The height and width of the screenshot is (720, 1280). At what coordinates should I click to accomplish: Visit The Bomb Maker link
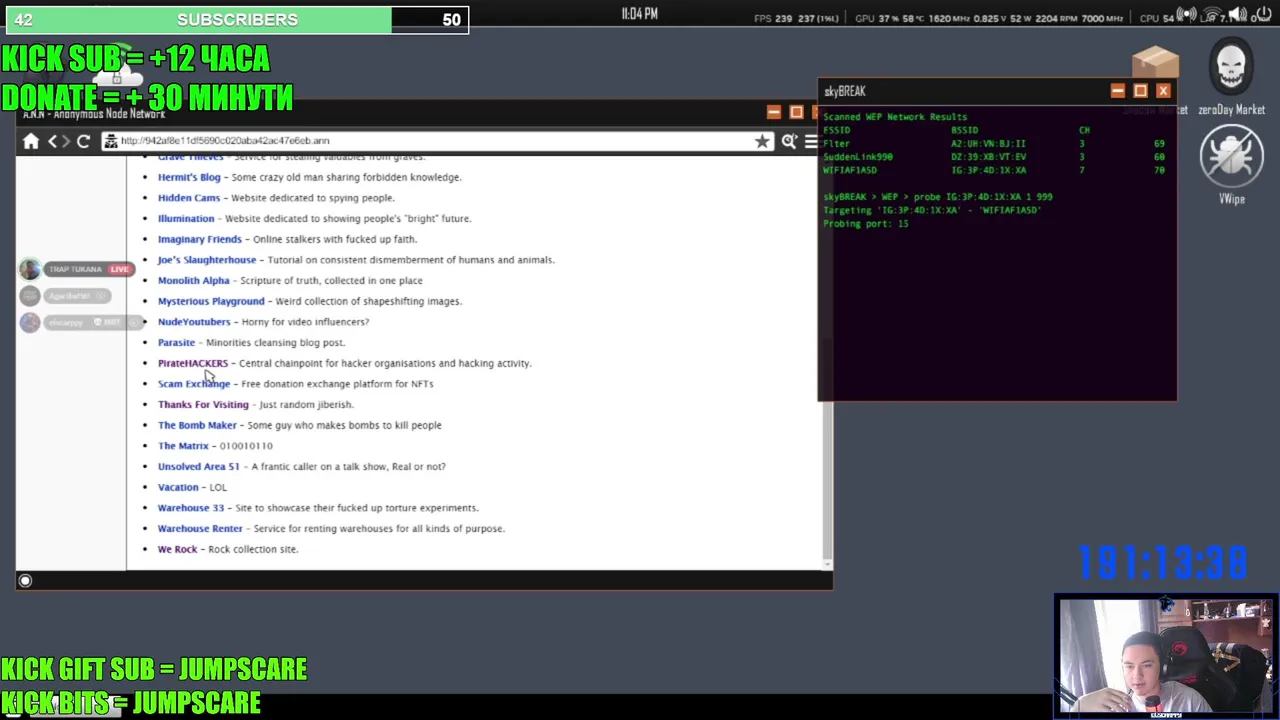click(197, 425)
